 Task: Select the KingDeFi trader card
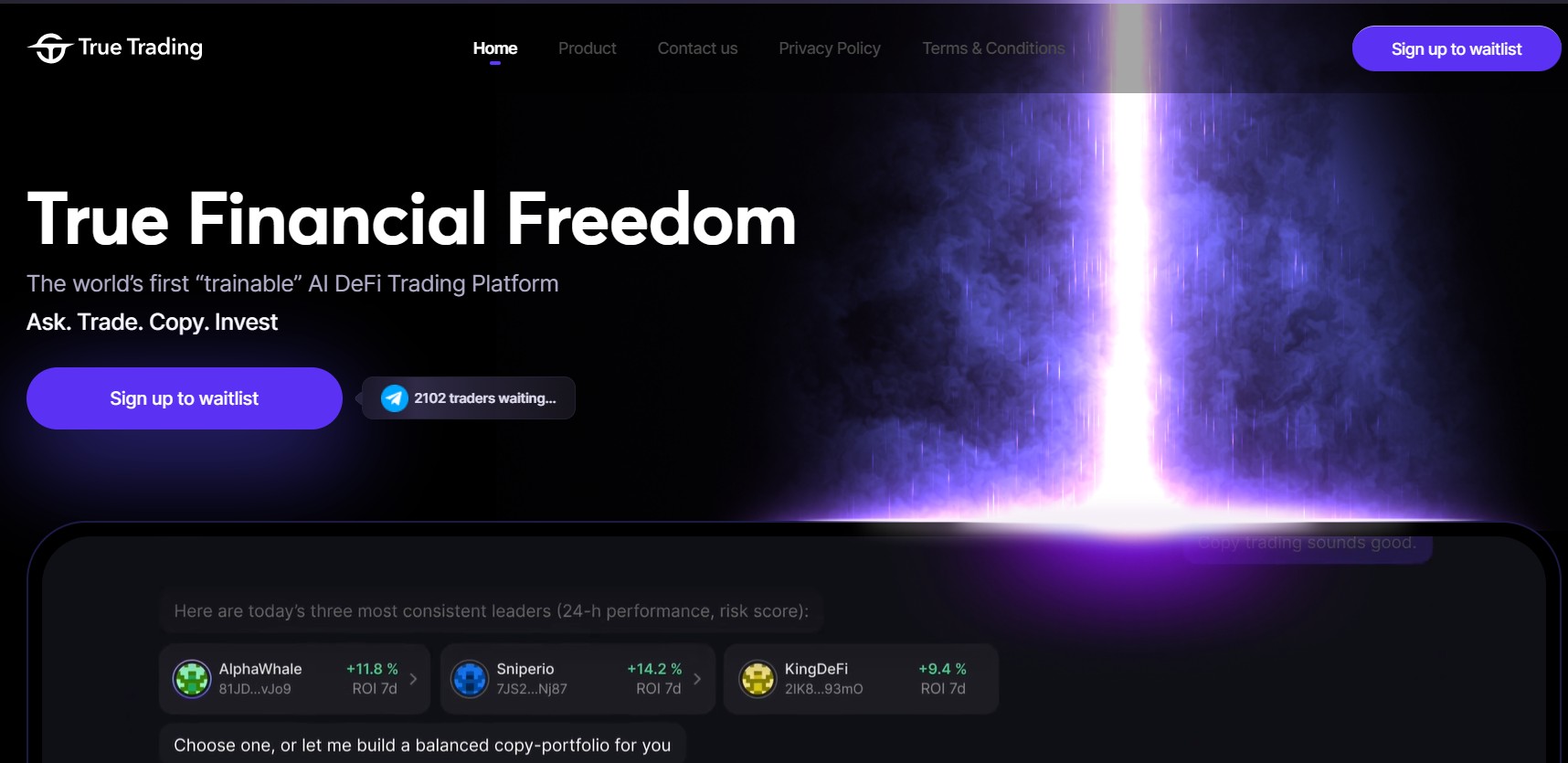(861, 679)
